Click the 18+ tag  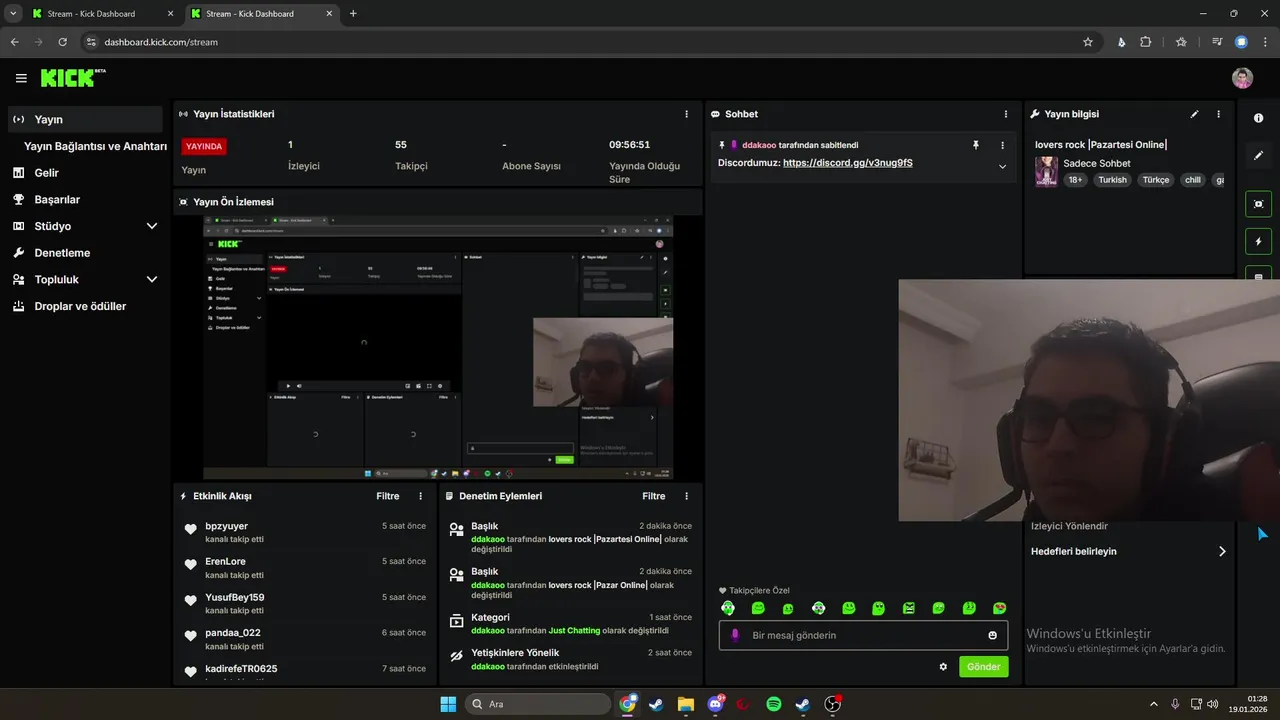[1075, 180]
